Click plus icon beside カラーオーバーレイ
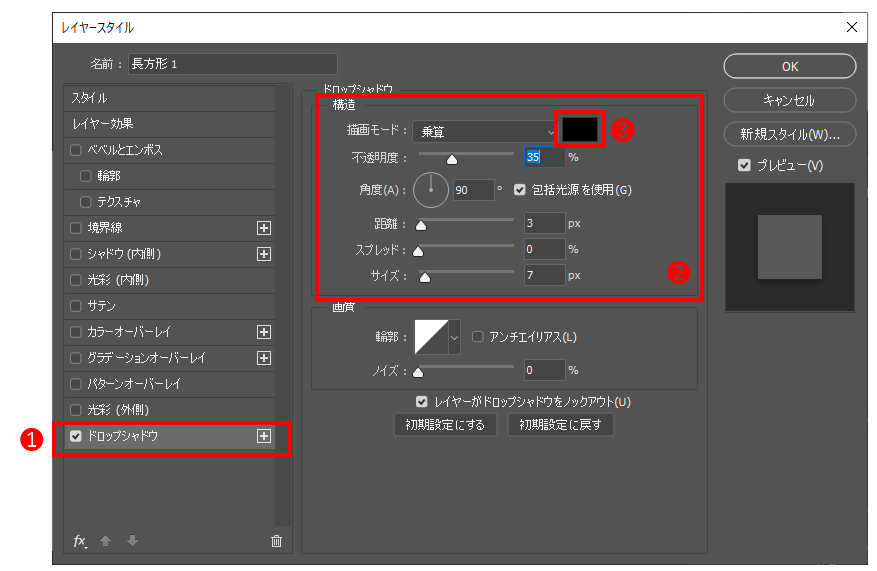The height and width of the screenshot is (571, 877). [x=264, y=332]
